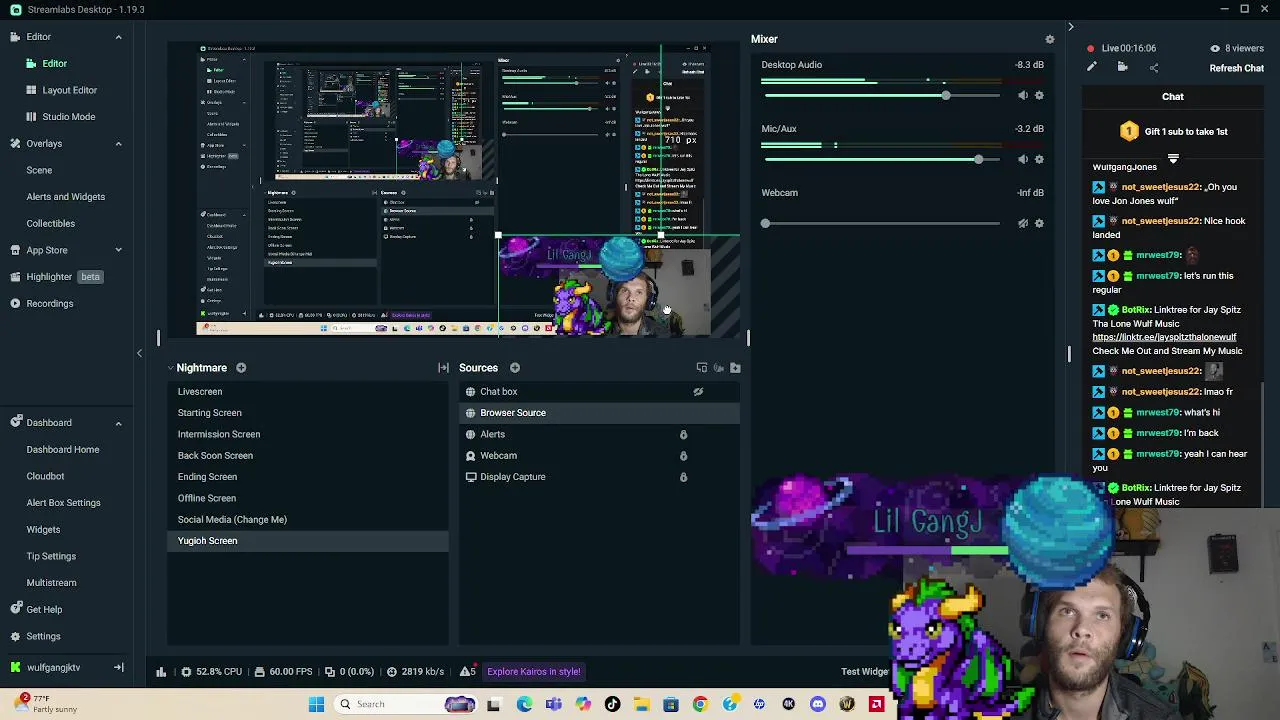Viewport: 1280px width, 720px height.
Task: Open TikTok from the taskbar
Action: pos(612,704)
